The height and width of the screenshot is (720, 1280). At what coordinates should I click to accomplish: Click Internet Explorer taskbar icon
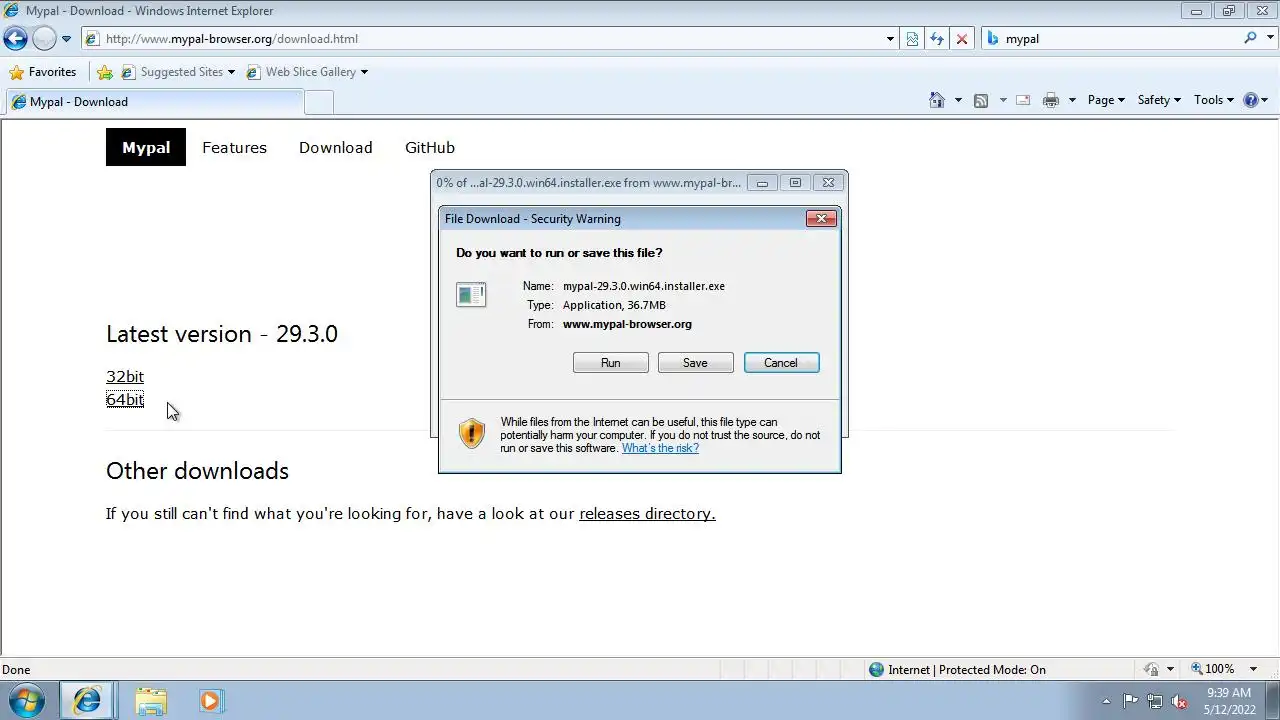pyautogui.click(x=87, y=701)
